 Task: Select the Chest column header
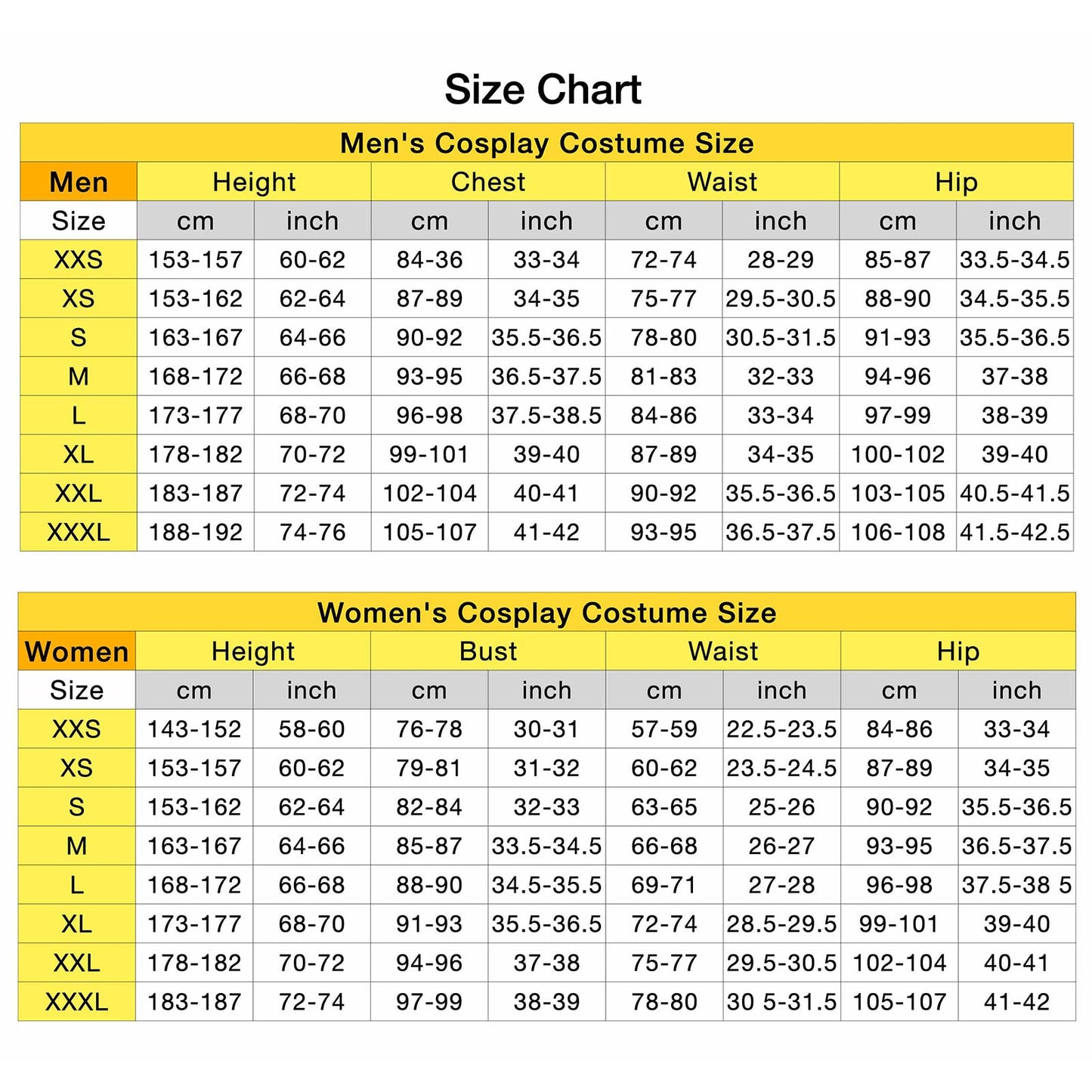pyautogui.click(x=487, y=182)
